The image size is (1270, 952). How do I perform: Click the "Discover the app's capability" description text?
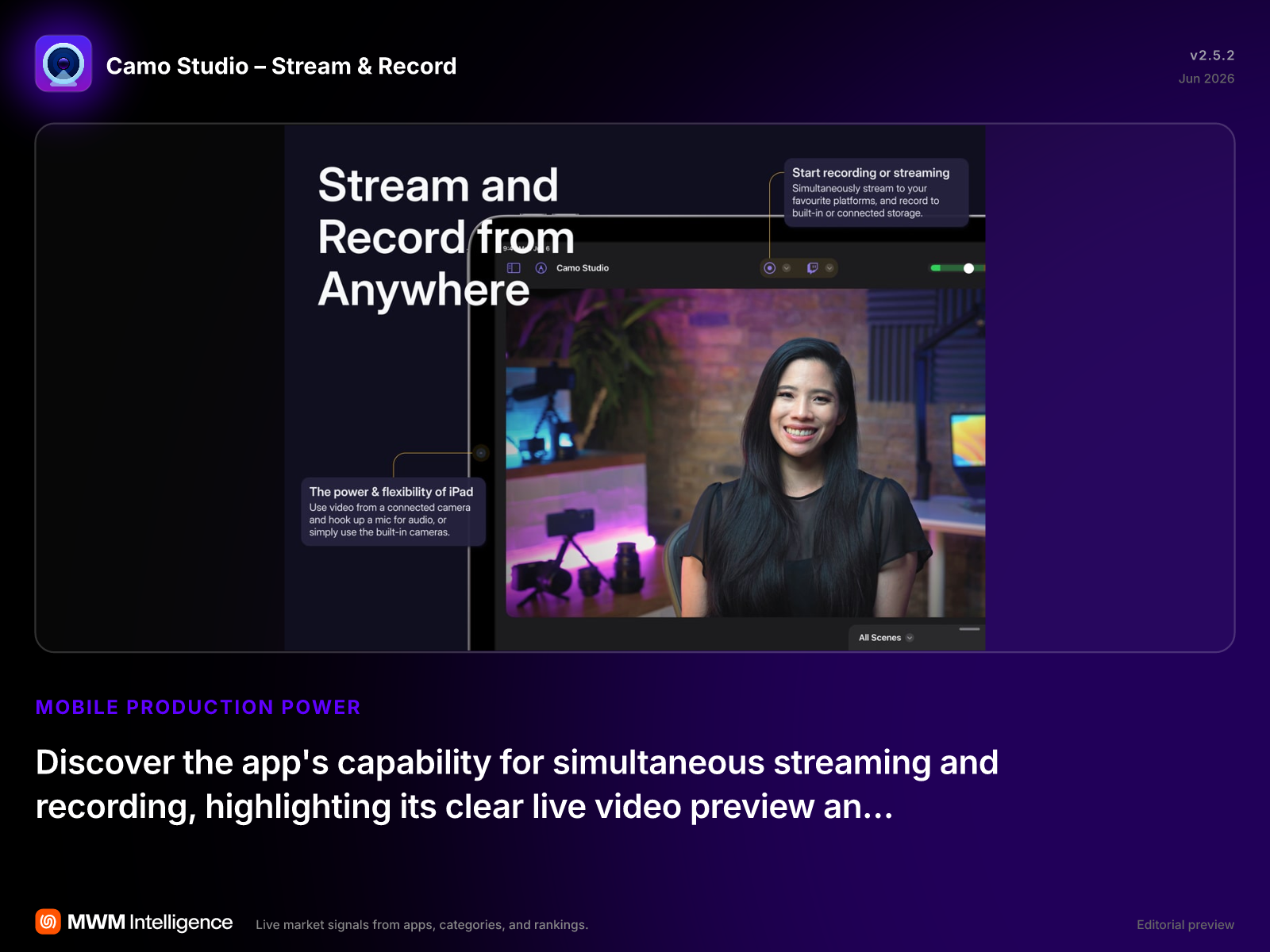[518, 785]
